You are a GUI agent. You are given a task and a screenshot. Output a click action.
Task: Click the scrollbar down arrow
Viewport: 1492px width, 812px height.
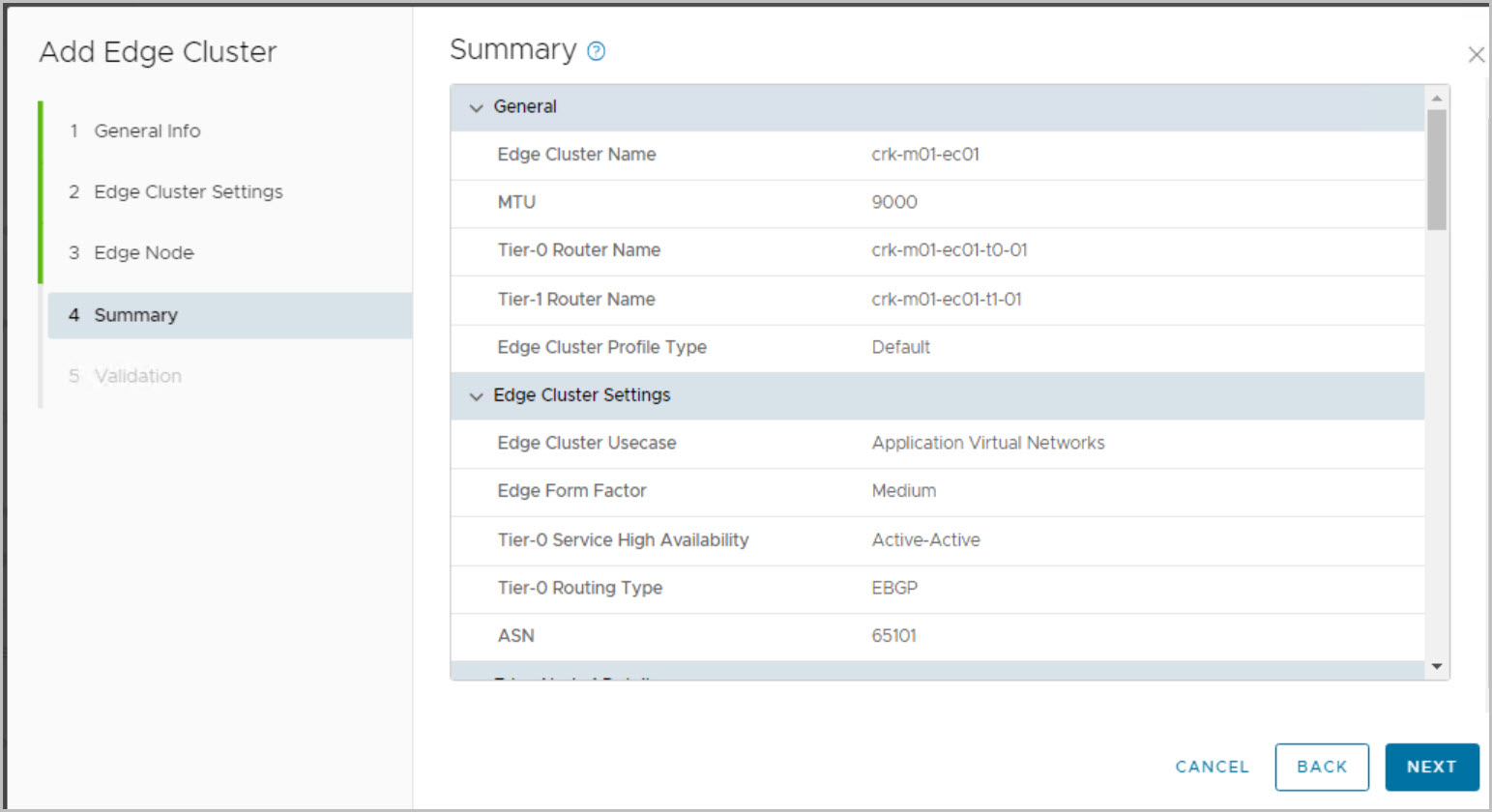pos(1437,666)
